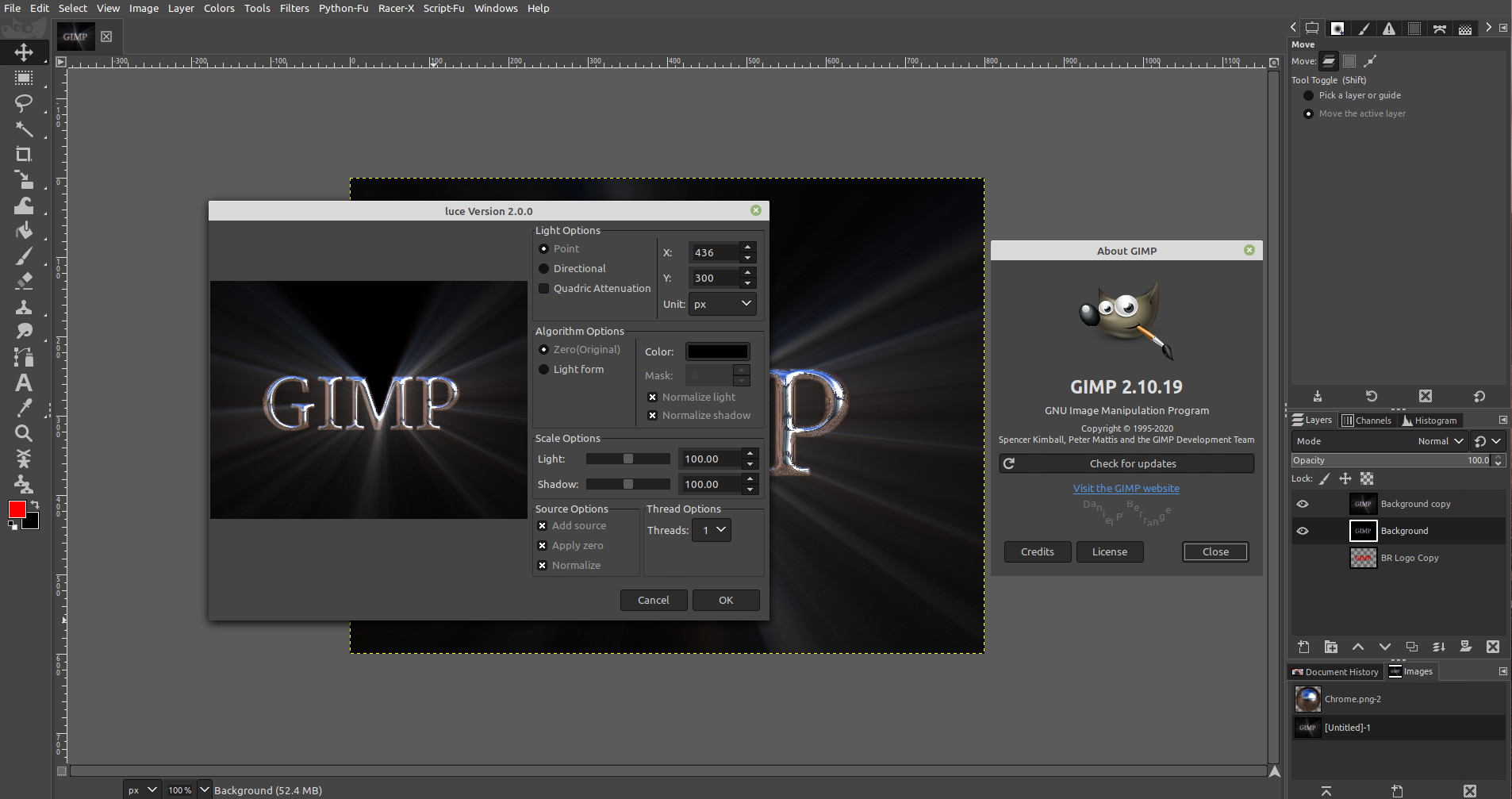Hide the Background copy layer
The width and height of the screenshot is (1512, 799).
1303,504
